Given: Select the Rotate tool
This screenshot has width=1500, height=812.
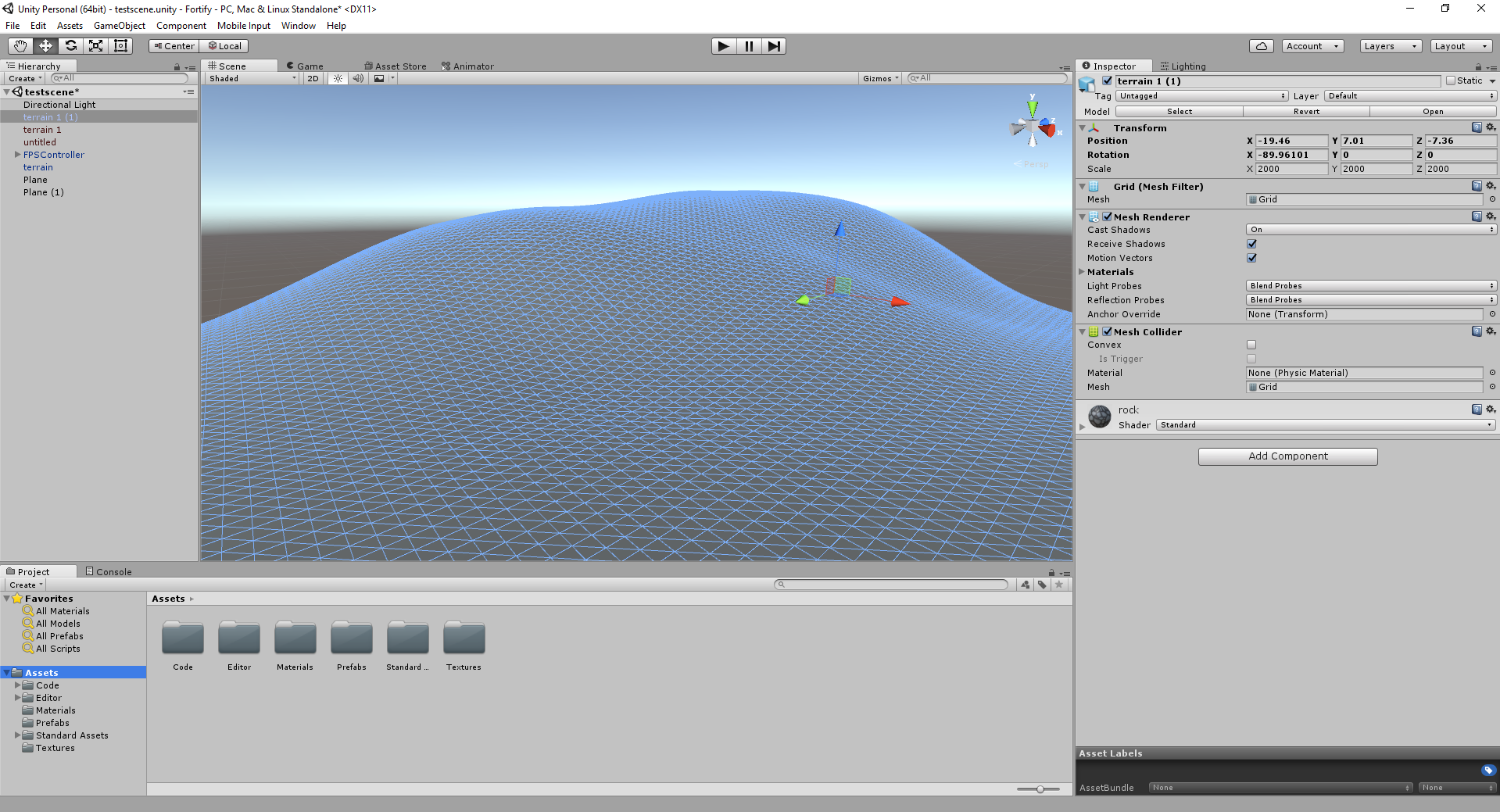Looking at the screenshot, I should pyautogui.click(x=70, y=46).
